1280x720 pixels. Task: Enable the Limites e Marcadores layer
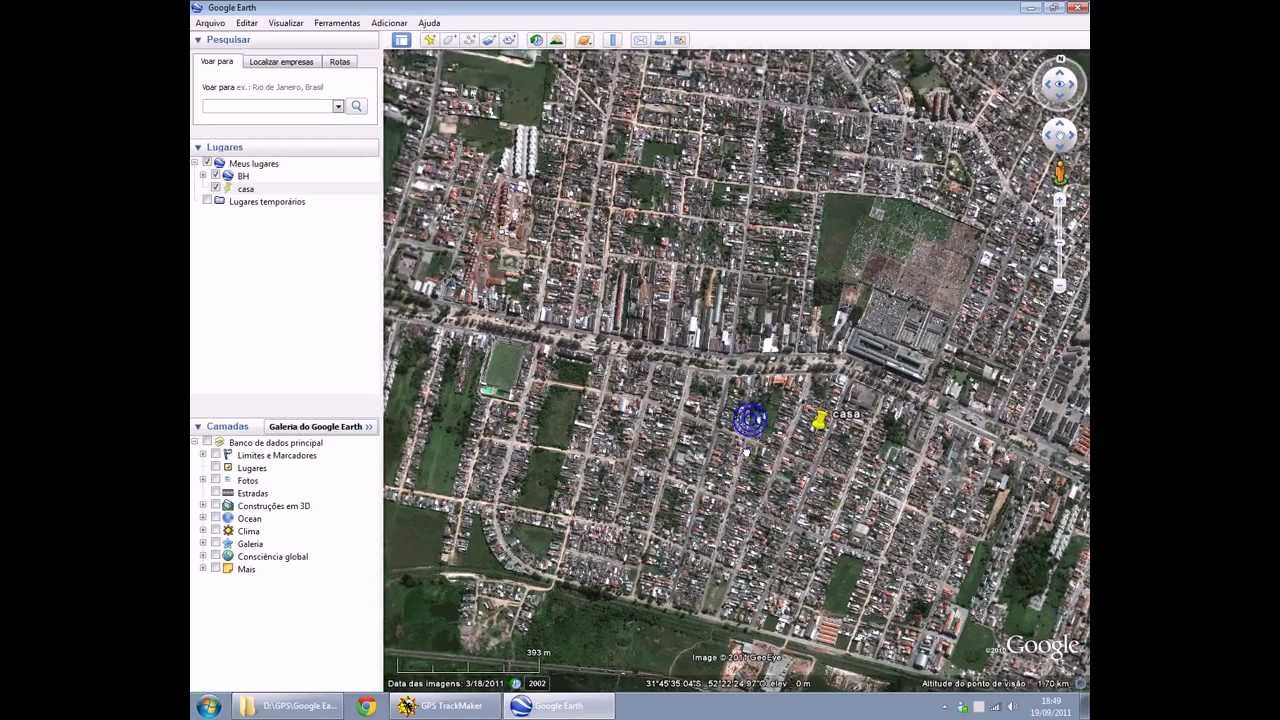(x=215, y=455)
